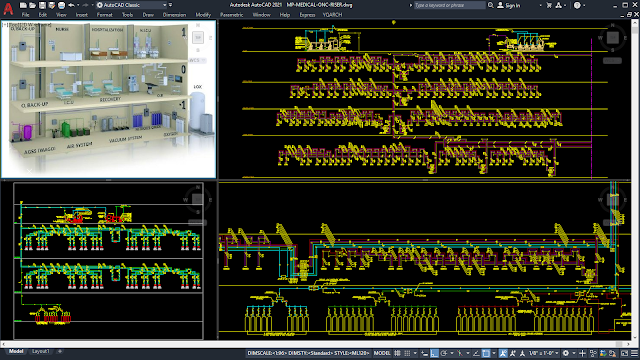Open the snap mode settings dropdown arrow
The image size is (640, 360).
[415, 353]
